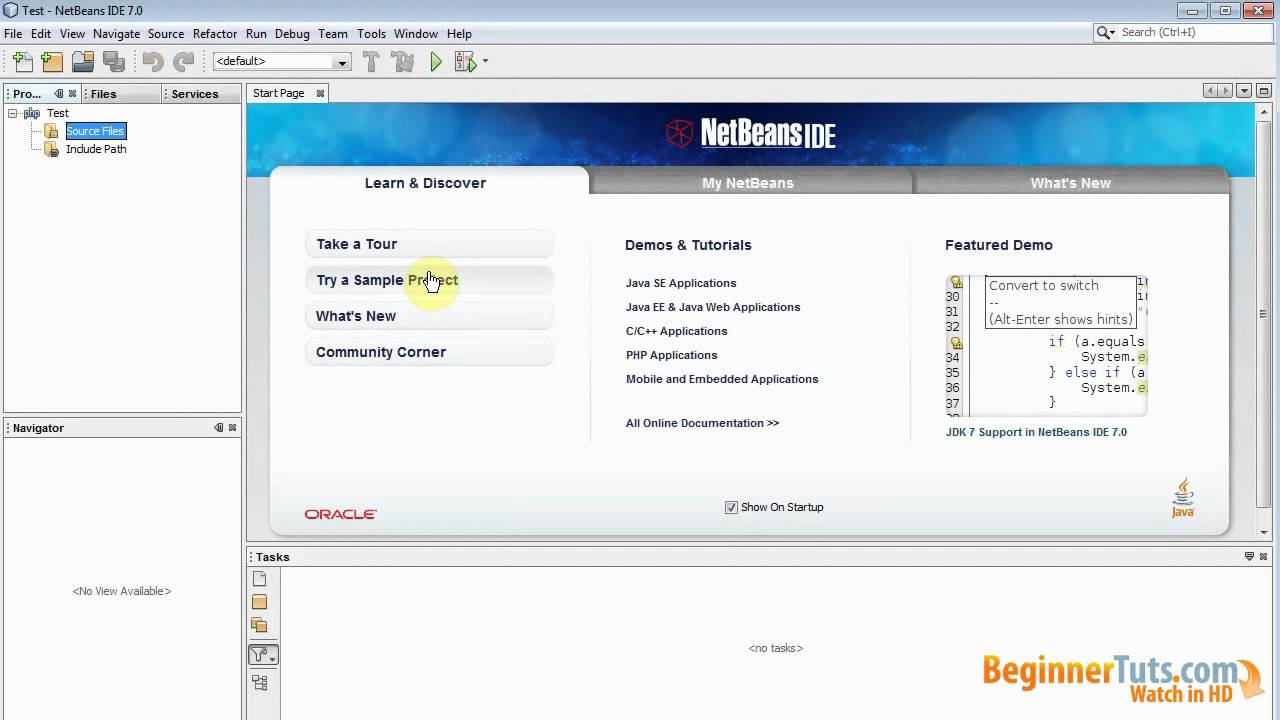Screen dimensions: 1280x720
Task: Open the File menu
Action: point(13,33)
